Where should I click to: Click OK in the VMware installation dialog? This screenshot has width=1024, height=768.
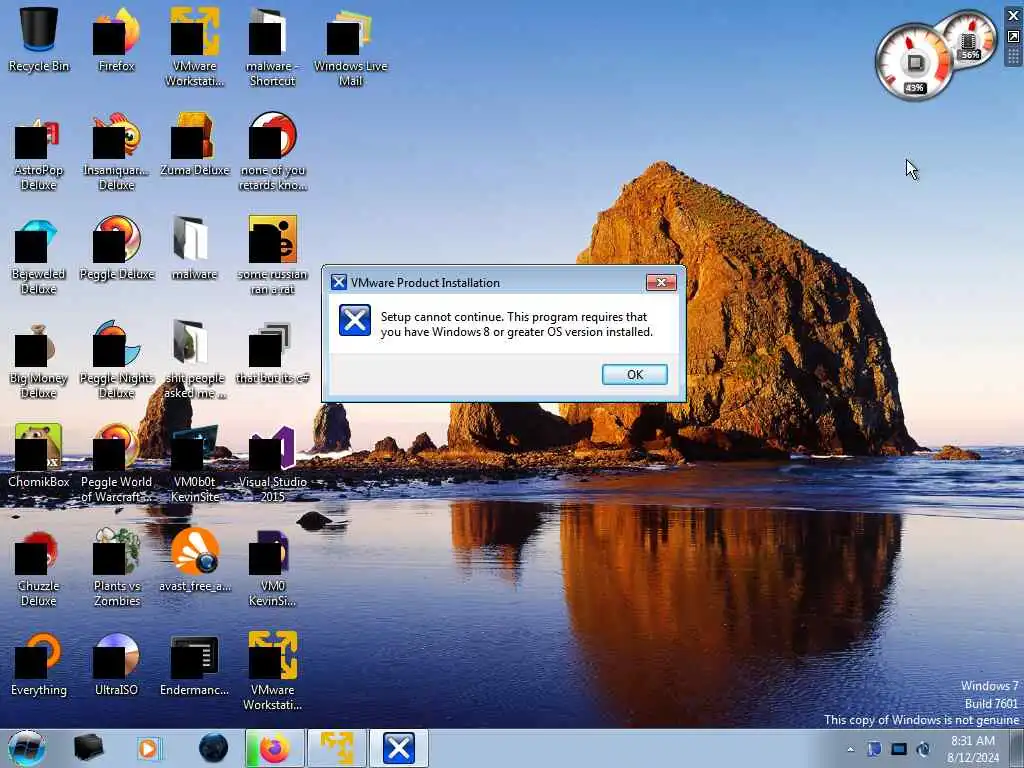[x=634, y=374]
